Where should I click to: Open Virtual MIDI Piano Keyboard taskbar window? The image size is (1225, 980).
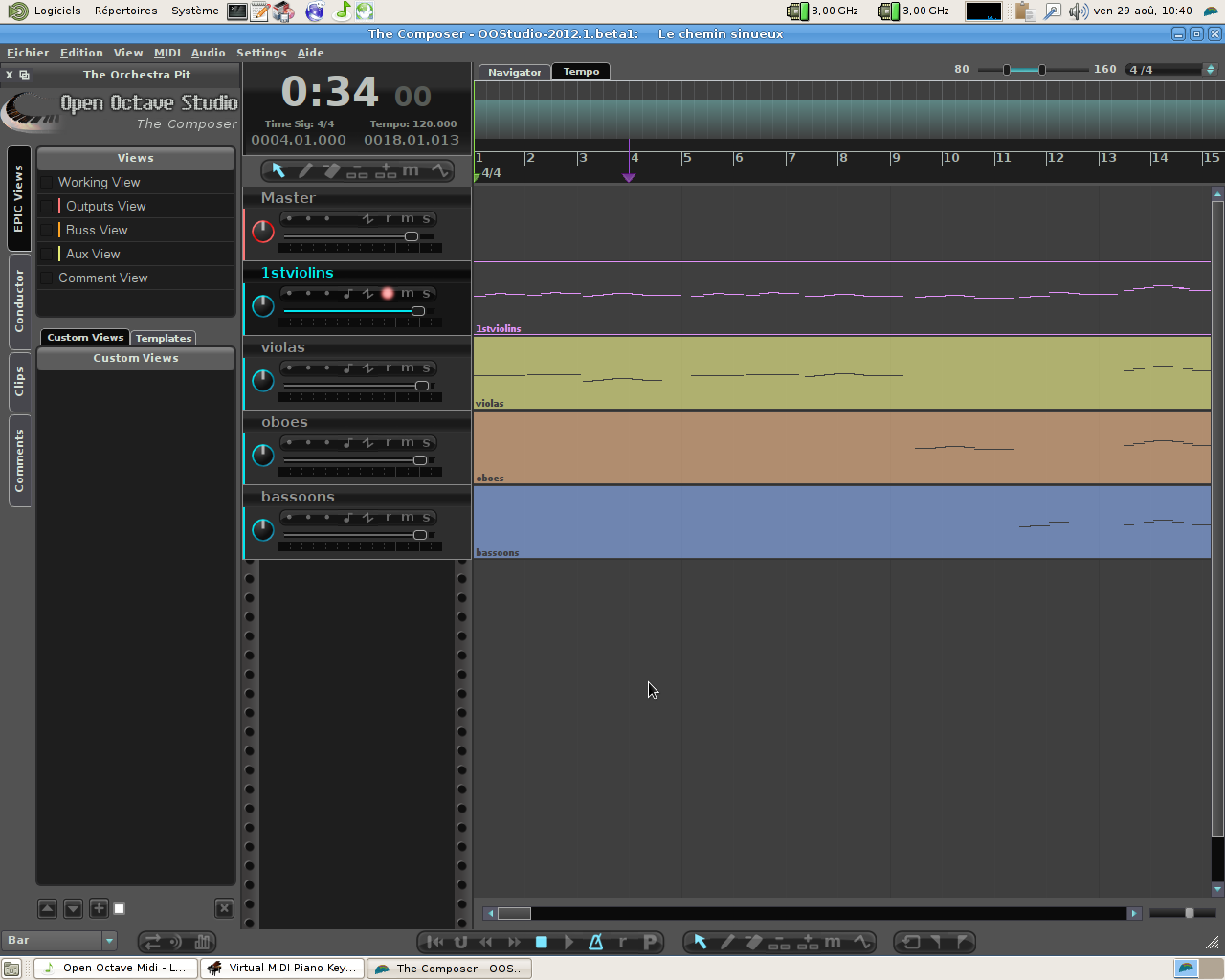(x=282, y=968)
